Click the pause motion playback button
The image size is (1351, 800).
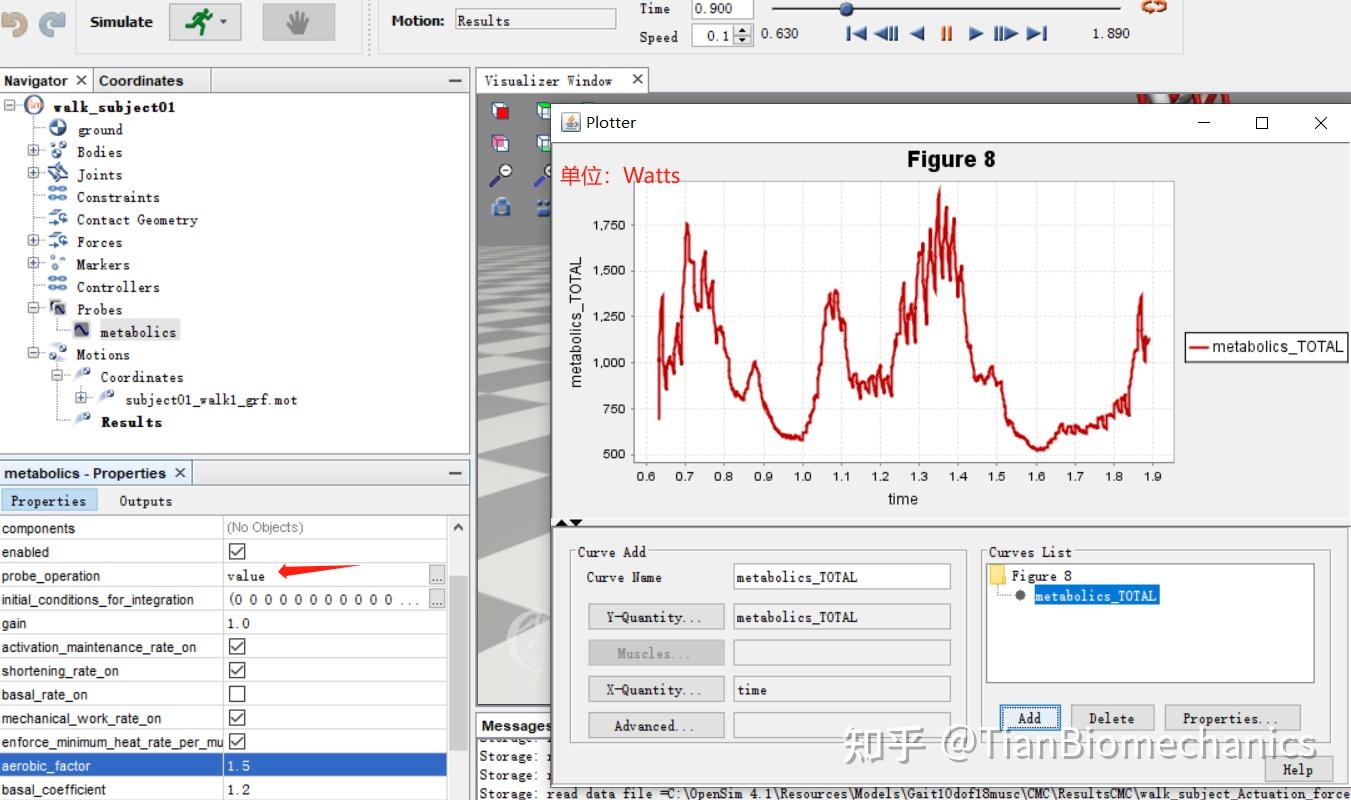click(x=946, y=33)
